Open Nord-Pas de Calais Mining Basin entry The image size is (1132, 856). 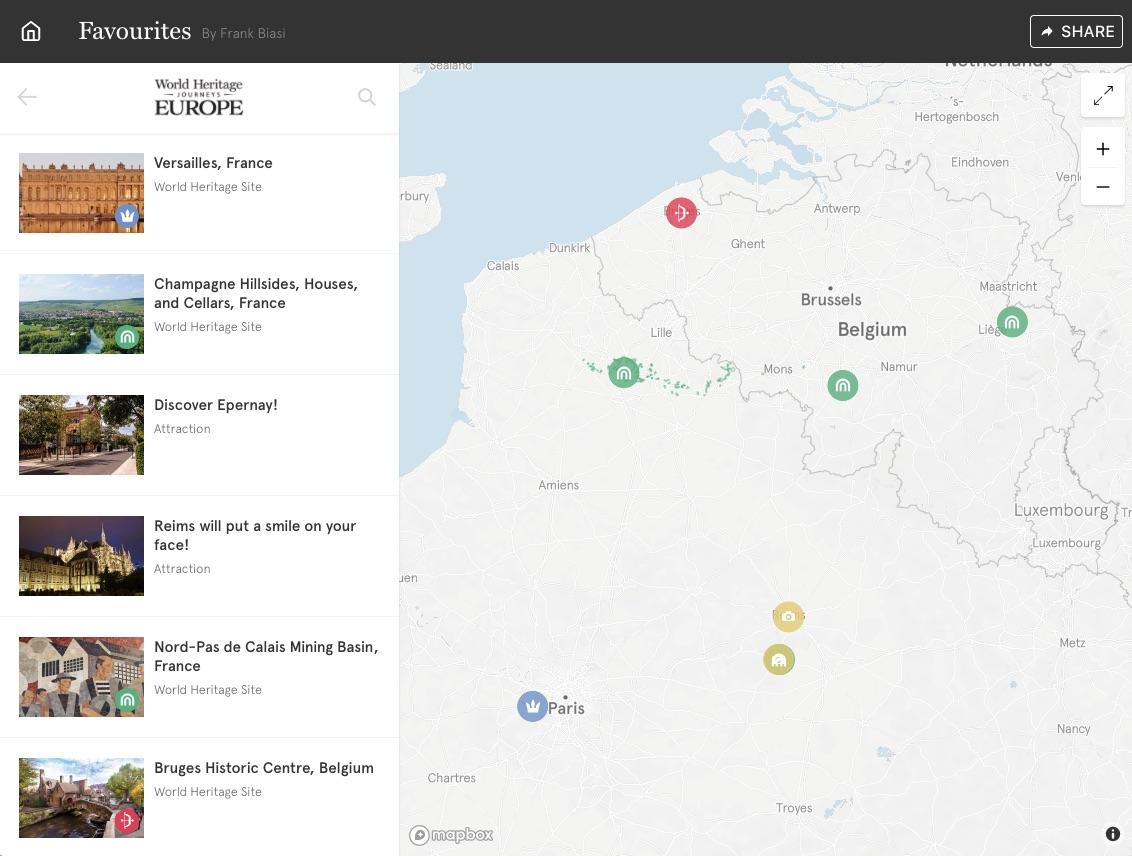tap(199, 677)
